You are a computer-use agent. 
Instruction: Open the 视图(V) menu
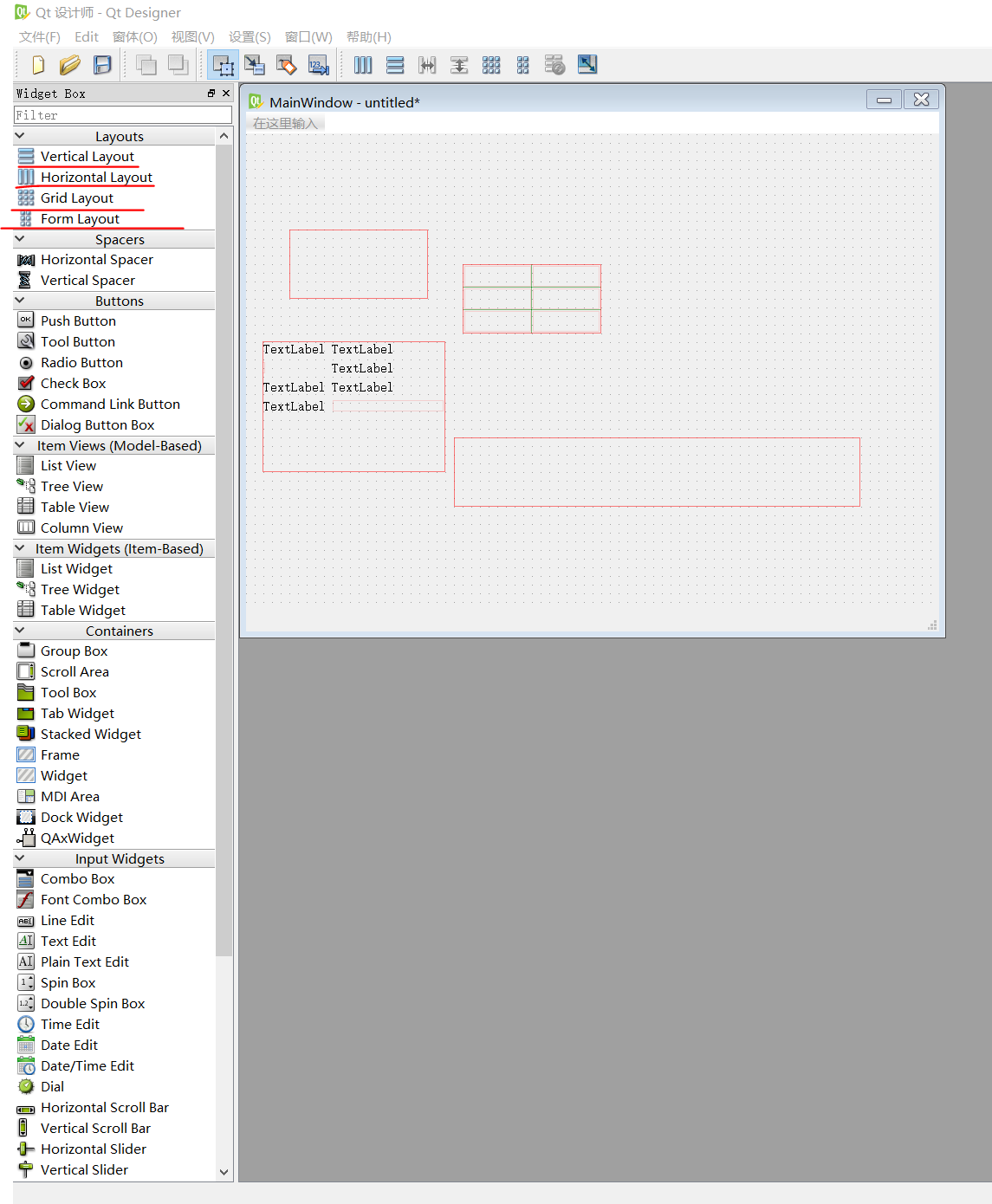pos(193,37)
